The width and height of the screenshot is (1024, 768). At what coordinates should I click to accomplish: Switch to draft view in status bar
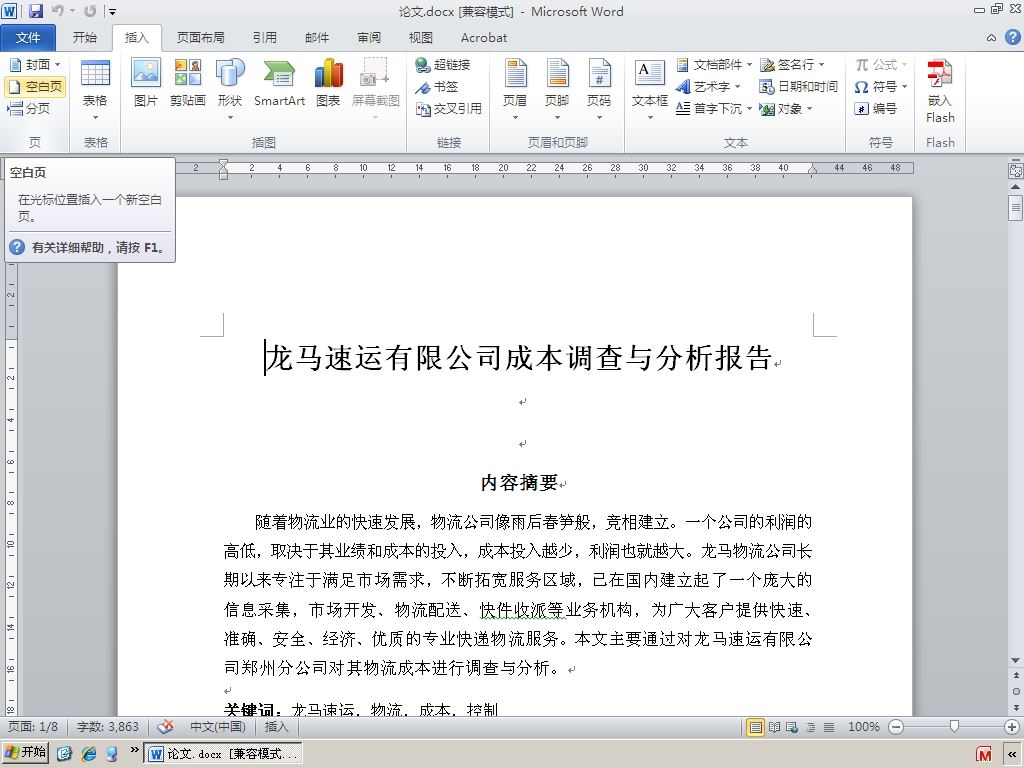(829, 727)
